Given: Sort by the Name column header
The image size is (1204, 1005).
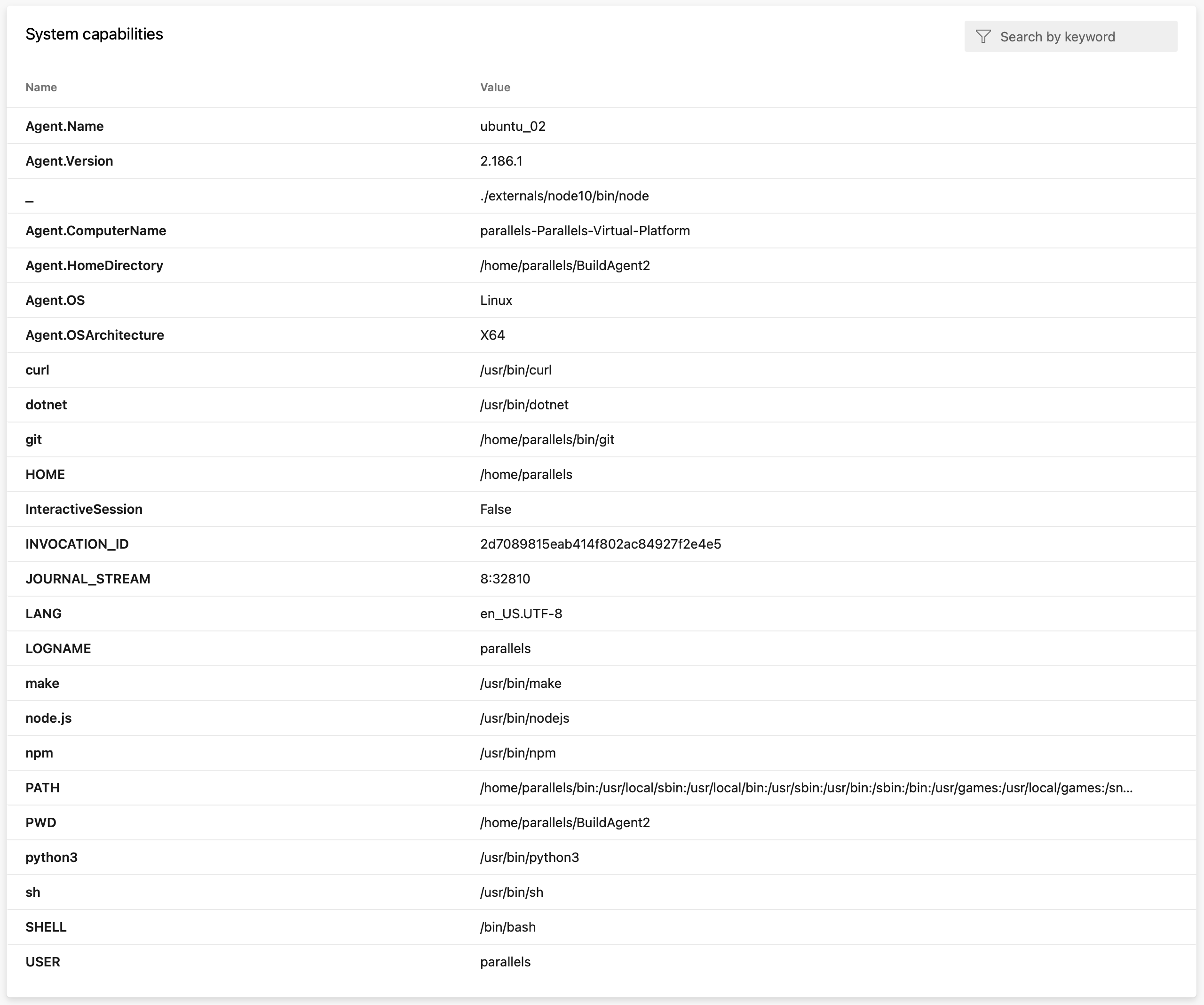Looking at the screenshot, I should [x=41, y=87].
